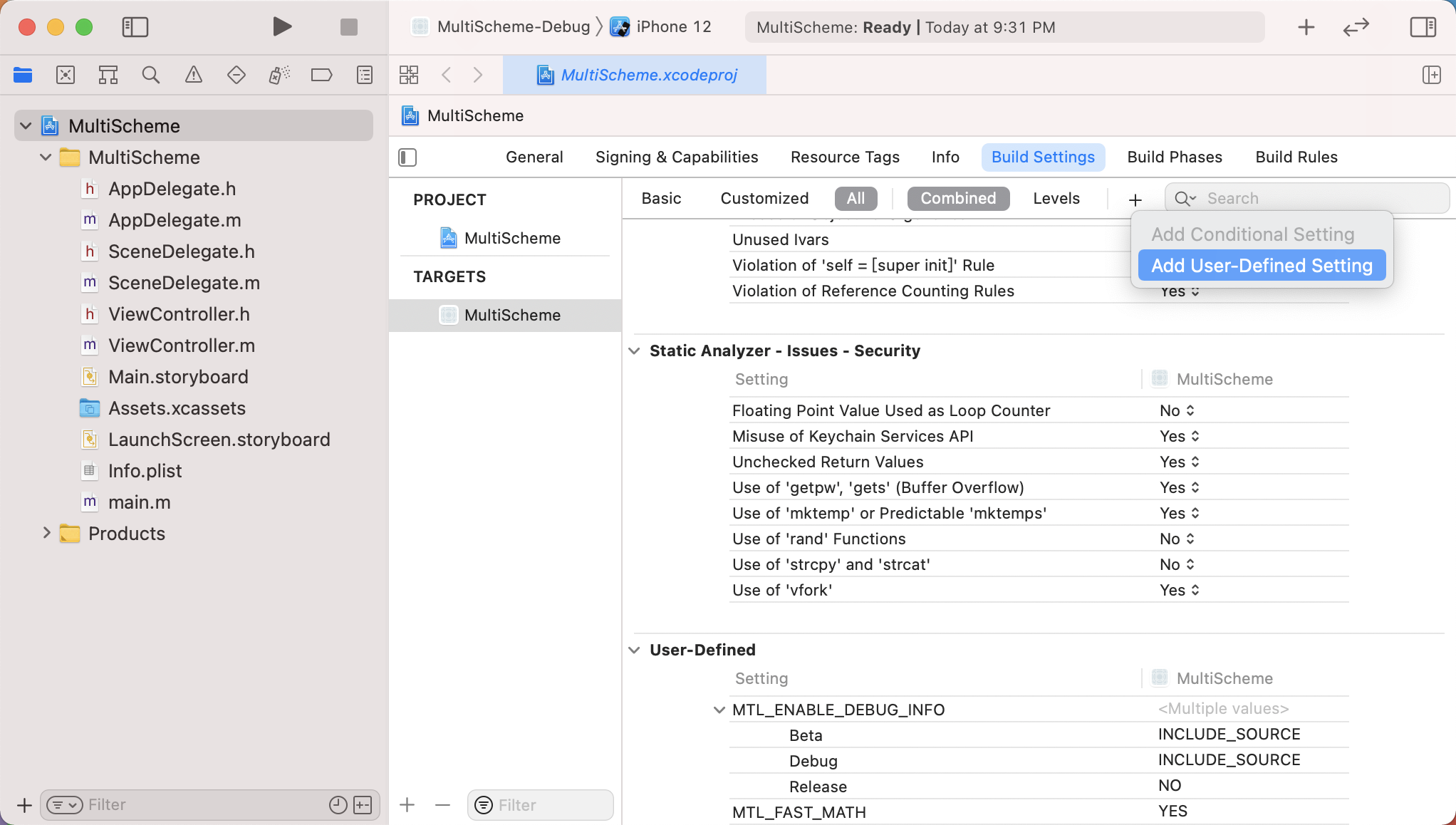Change 'Use of vfork' Yes/No popup

pos(1179,590)
